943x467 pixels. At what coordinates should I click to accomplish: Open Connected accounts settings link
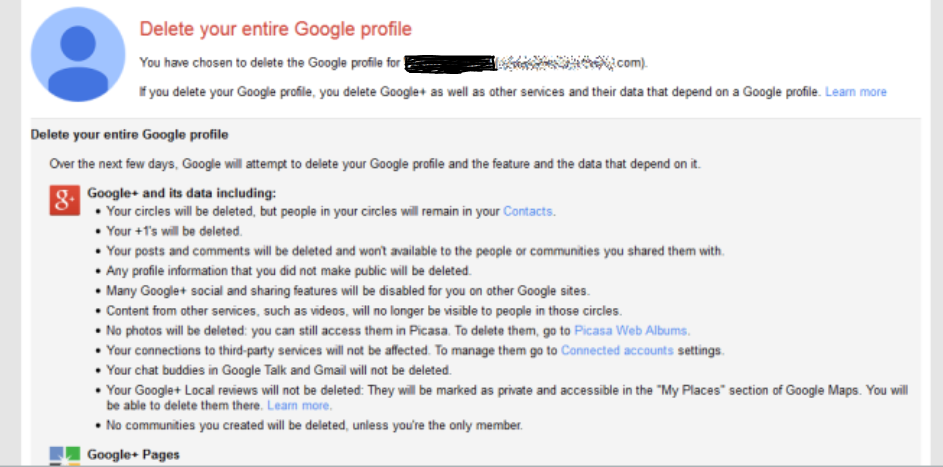coord(617,350)
